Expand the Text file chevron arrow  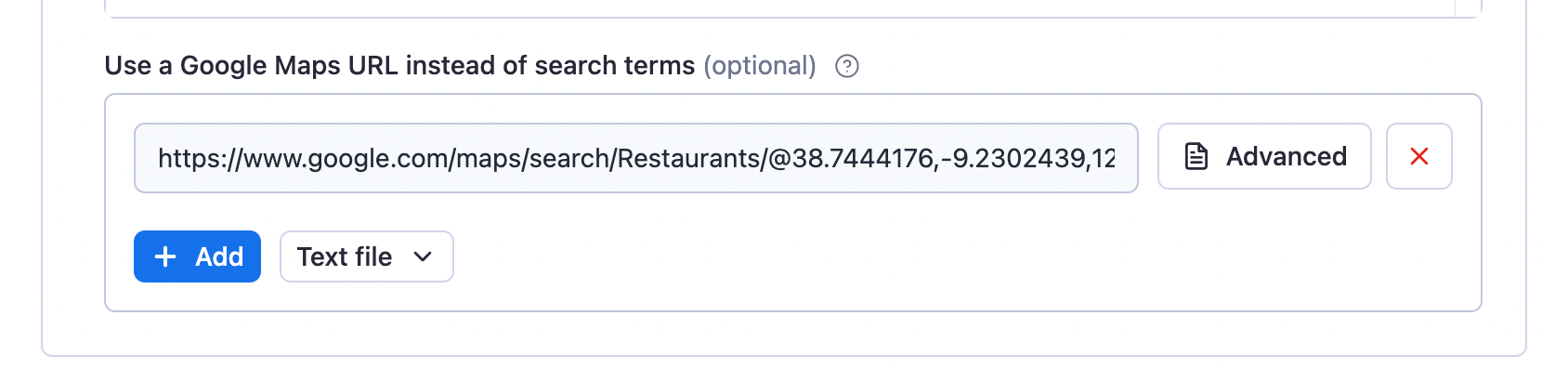click(423, 256)
